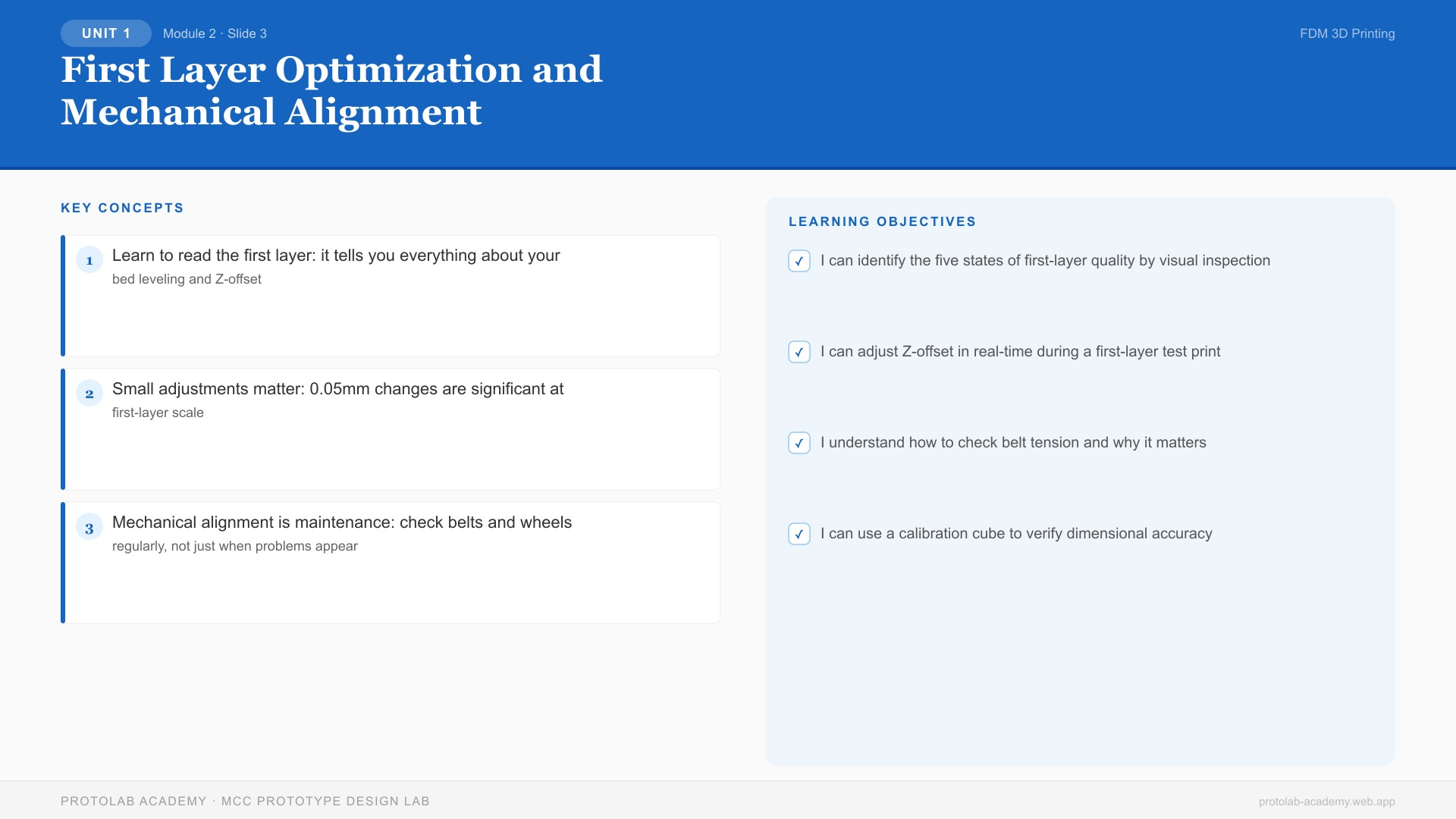Toggle the five states identification objective checkbox

tap(799, 261)
